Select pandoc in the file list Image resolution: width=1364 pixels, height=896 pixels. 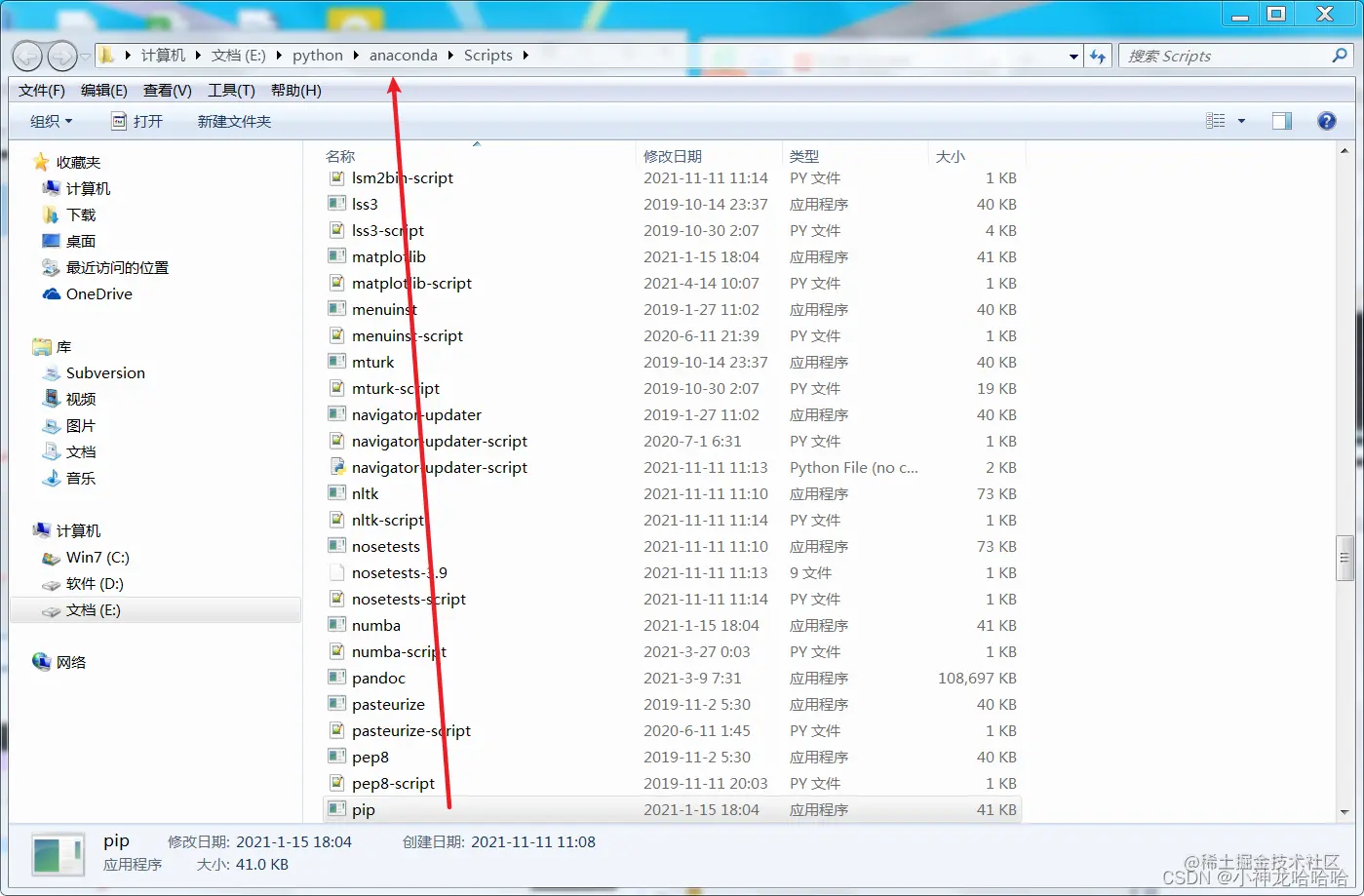pyautogui.click(x=379, y=678)
